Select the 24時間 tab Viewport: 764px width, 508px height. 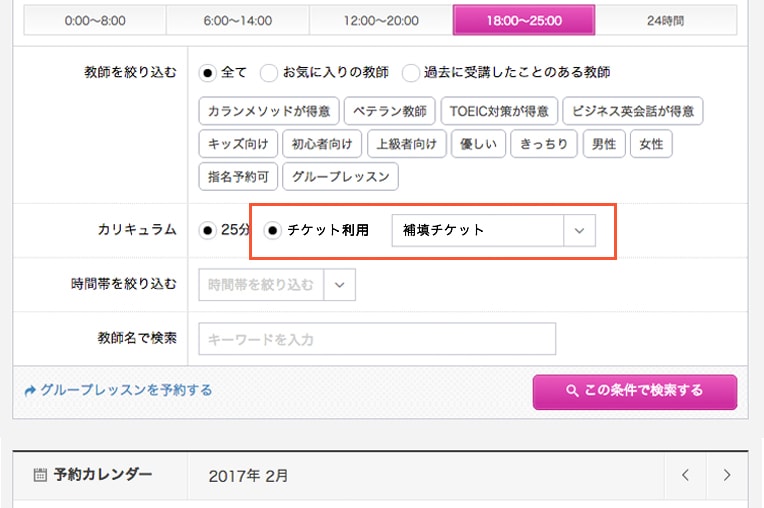667,20
